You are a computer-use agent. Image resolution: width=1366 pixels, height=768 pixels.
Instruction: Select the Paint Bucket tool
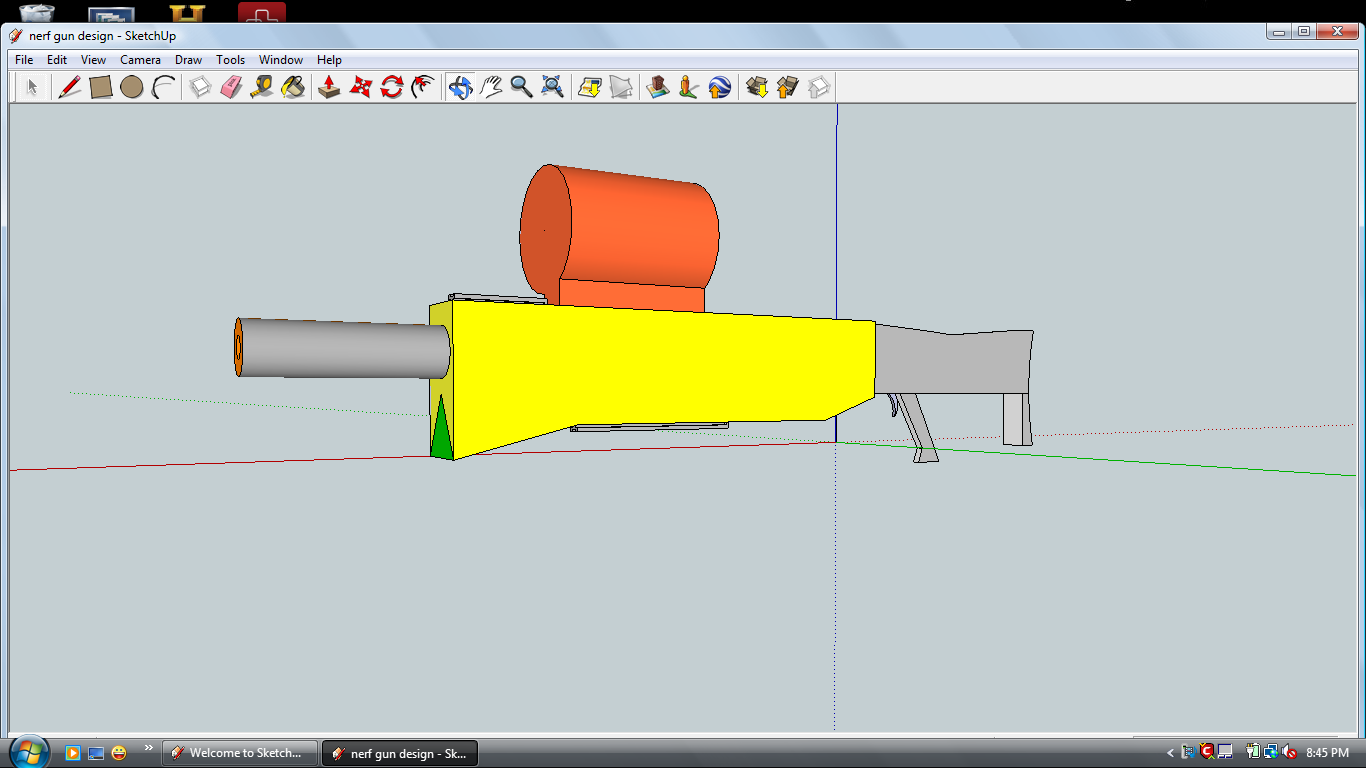point(293,87)
